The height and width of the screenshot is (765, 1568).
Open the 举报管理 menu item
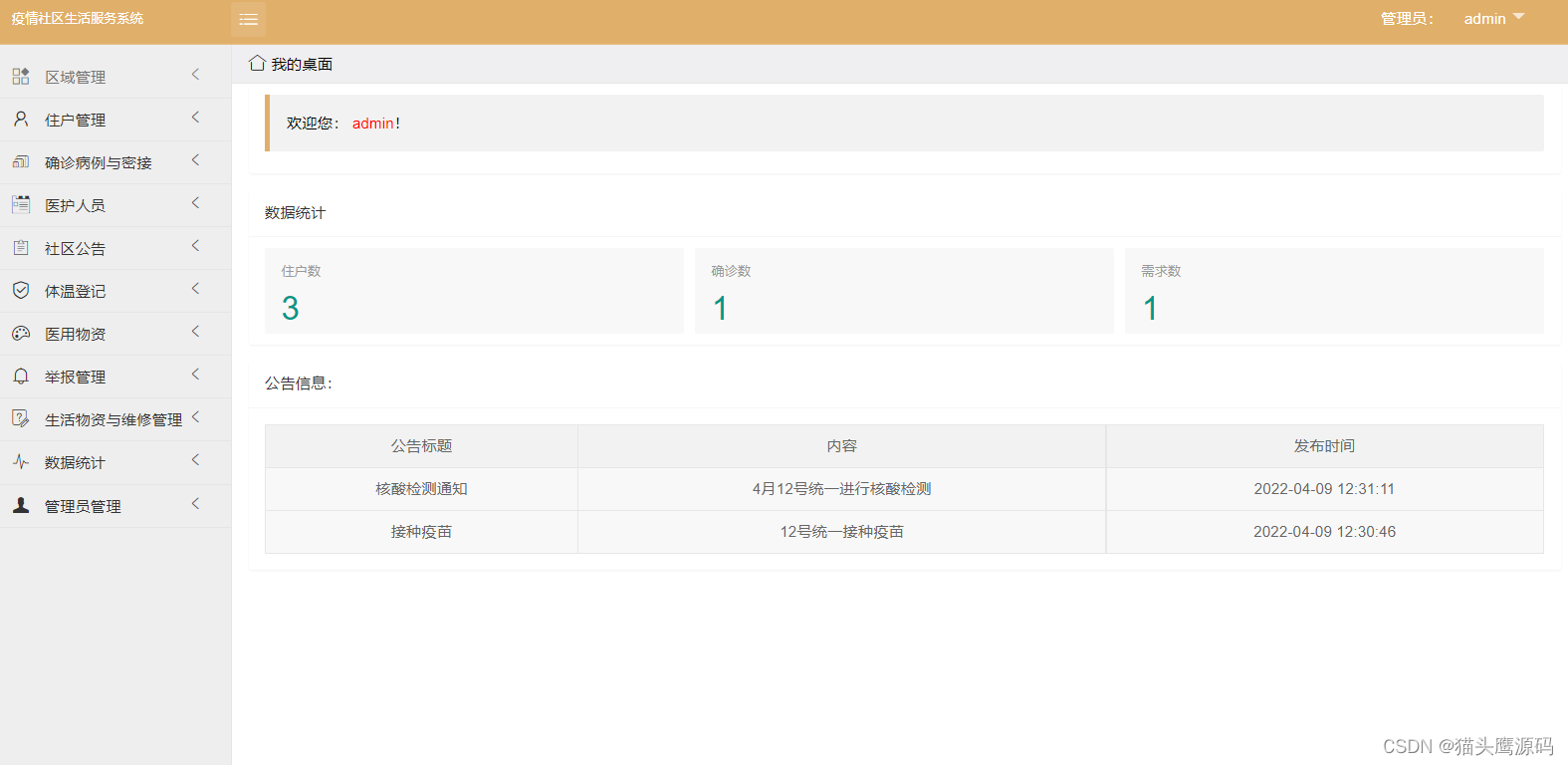115,377
